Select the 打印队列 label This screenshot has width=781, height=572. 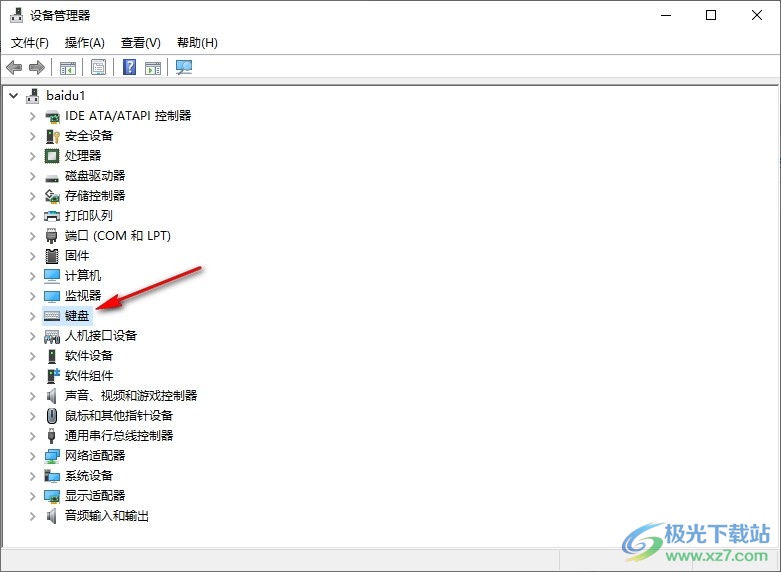pyautogui.click(x=89, y=216)
